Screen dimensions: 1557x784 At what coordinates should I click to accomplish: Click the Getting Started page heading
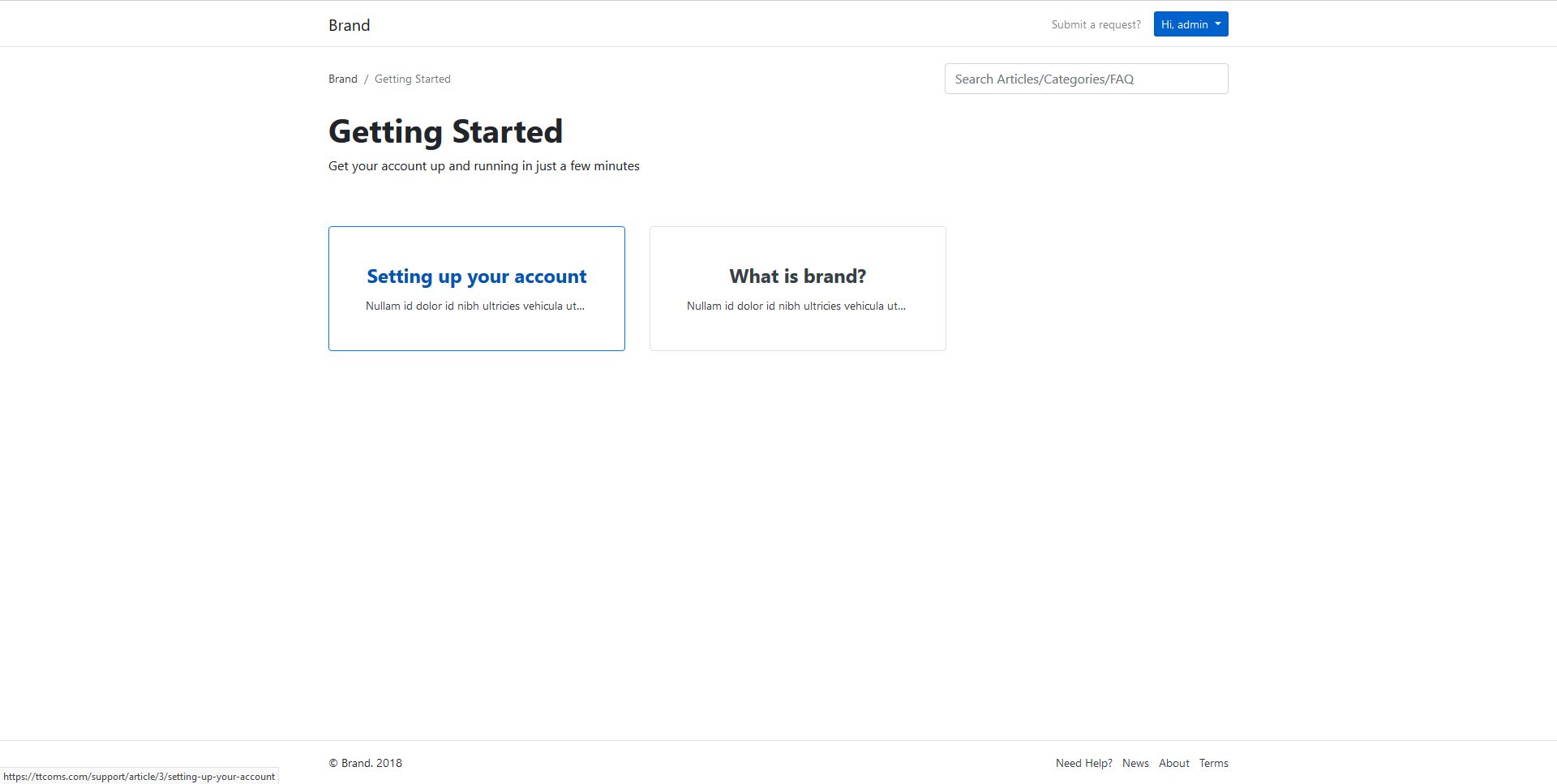(x=445, y=131)
